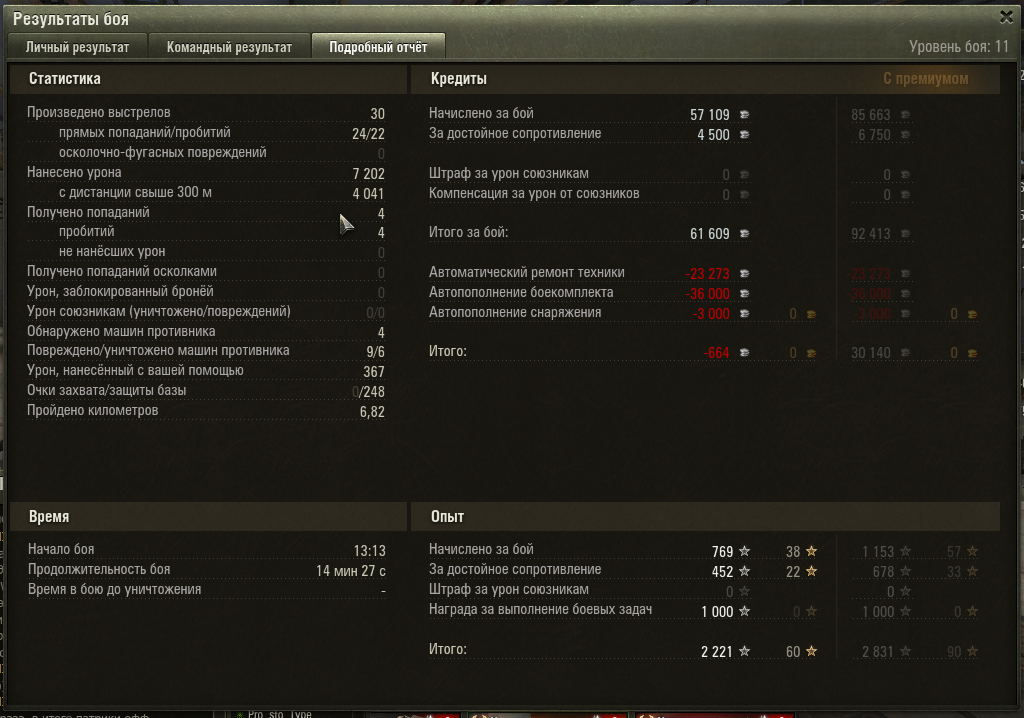Click the С премиумом column header

(x=925, y=78)
